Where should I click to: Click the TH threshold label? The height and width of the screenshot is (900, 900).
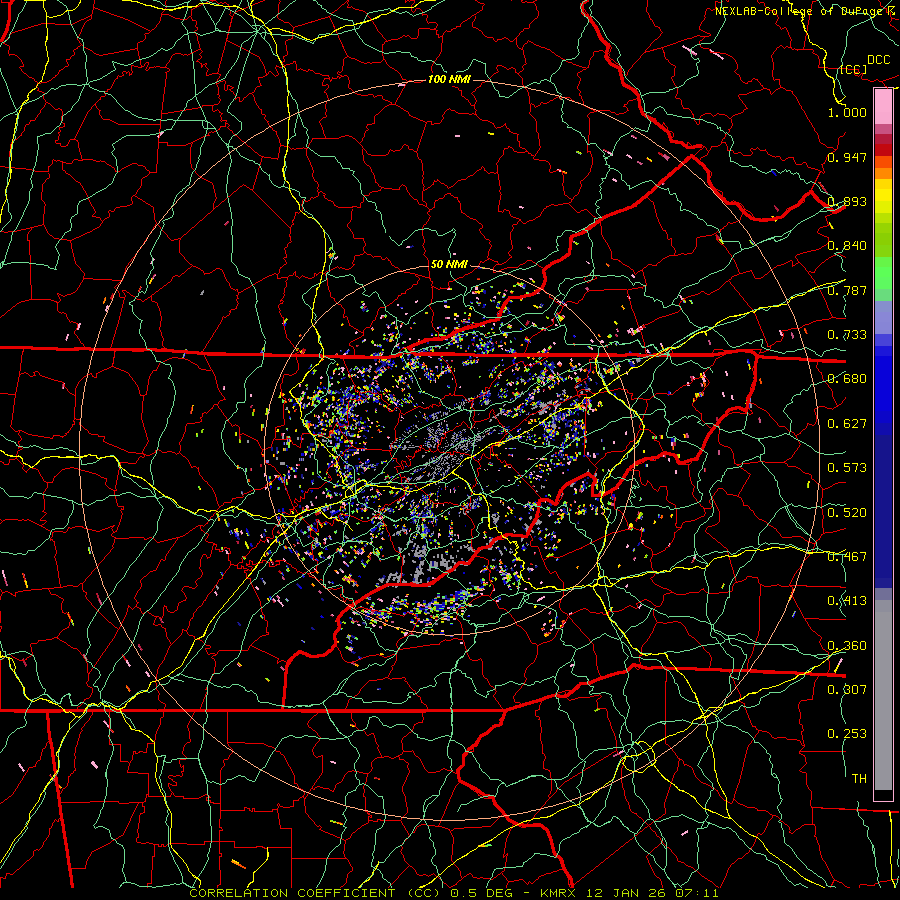tap(859, 779)
